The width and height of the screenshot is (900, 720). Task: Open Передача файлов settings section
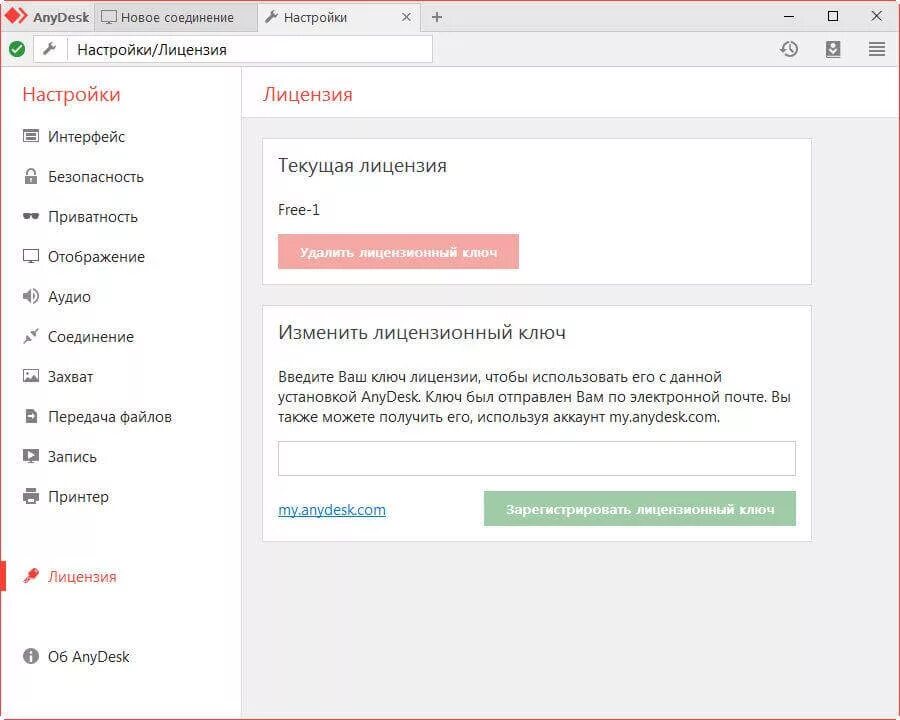110,417
